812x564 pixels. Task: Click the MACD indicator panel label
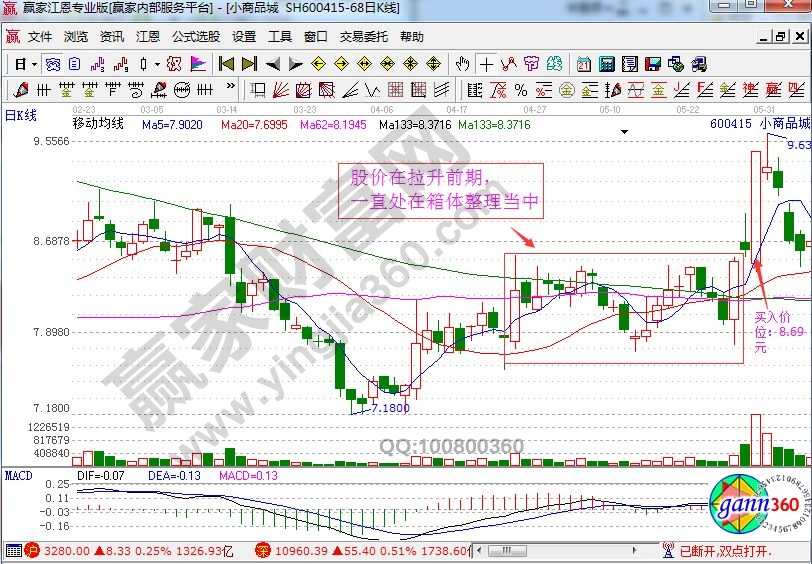tap(18, 473)
